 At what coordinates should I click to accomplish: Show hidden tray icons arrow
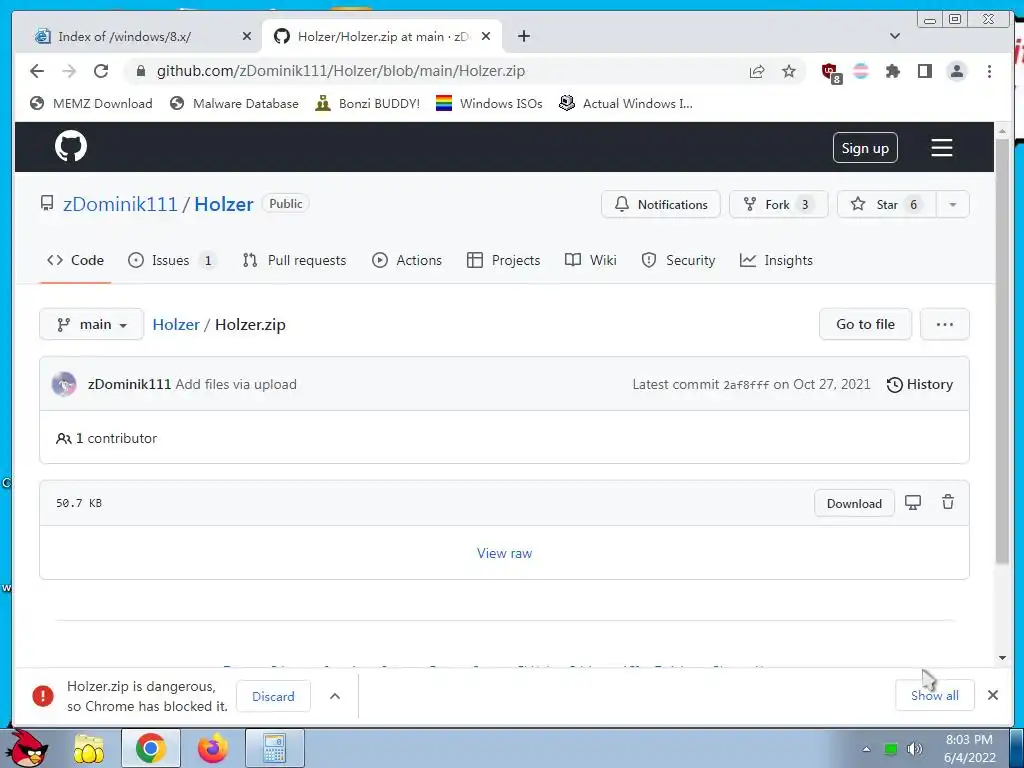click(x=866, y=749)
